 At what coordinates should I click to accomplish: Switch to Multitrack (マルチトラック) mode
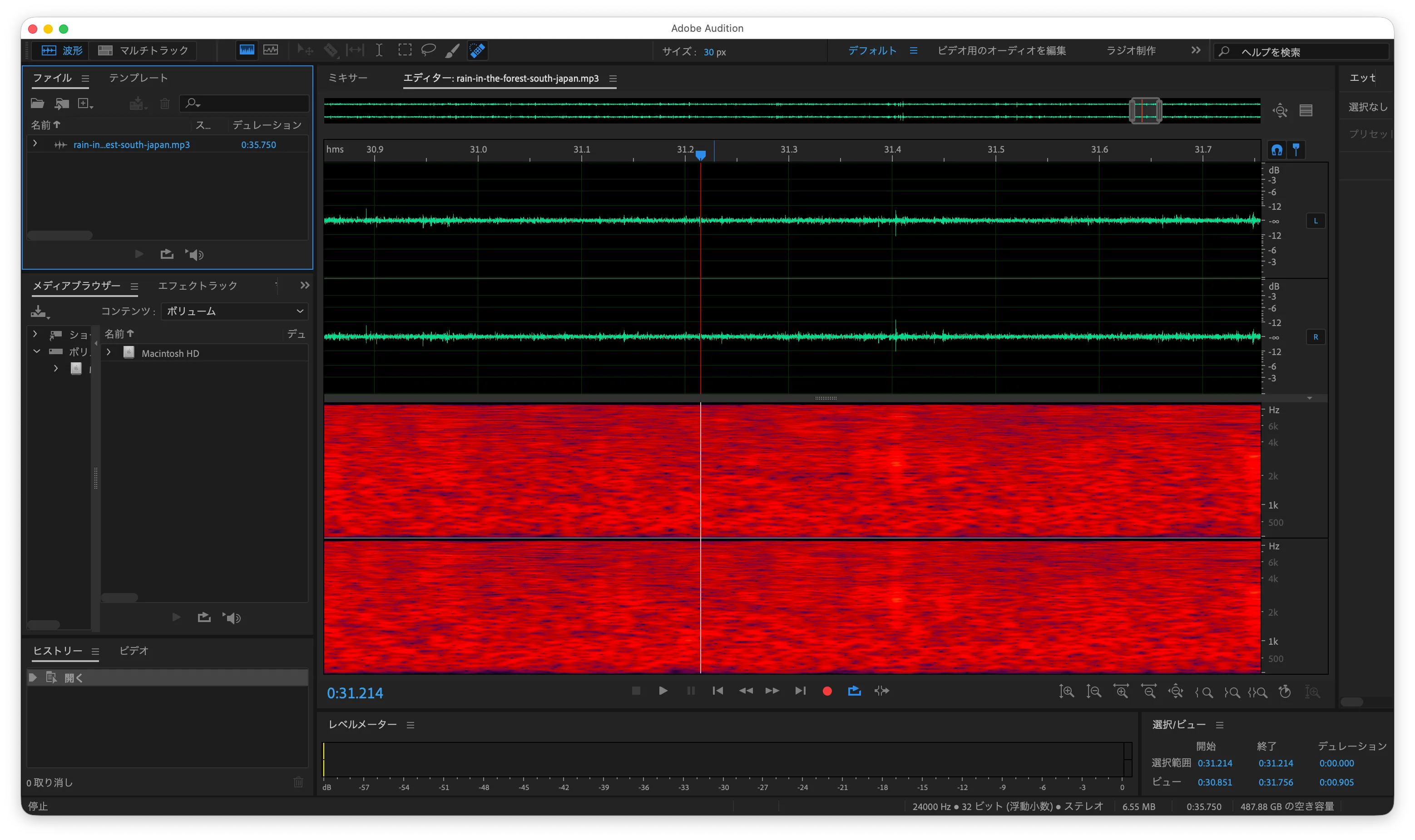pos(143,50)
